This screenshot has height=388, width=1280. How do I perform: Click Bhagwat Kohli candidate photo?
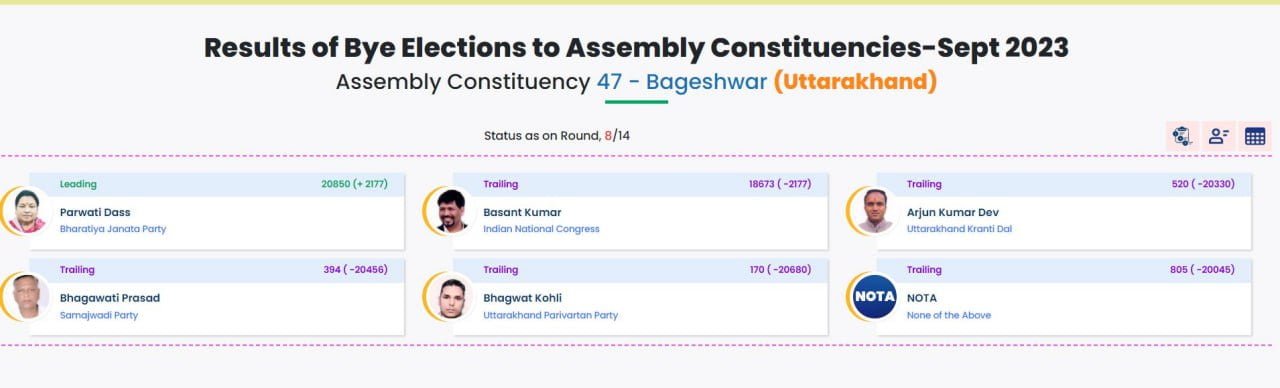(x=451, y=297)
